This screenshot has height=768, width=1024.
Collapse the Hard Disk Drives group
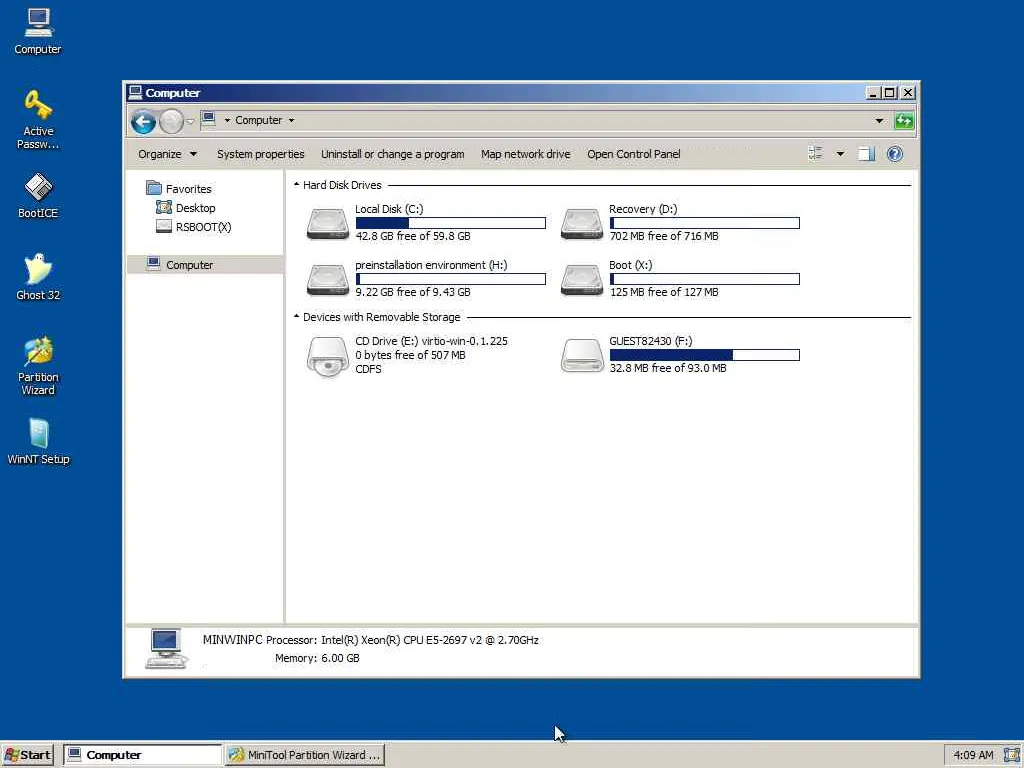click(296, 185)
